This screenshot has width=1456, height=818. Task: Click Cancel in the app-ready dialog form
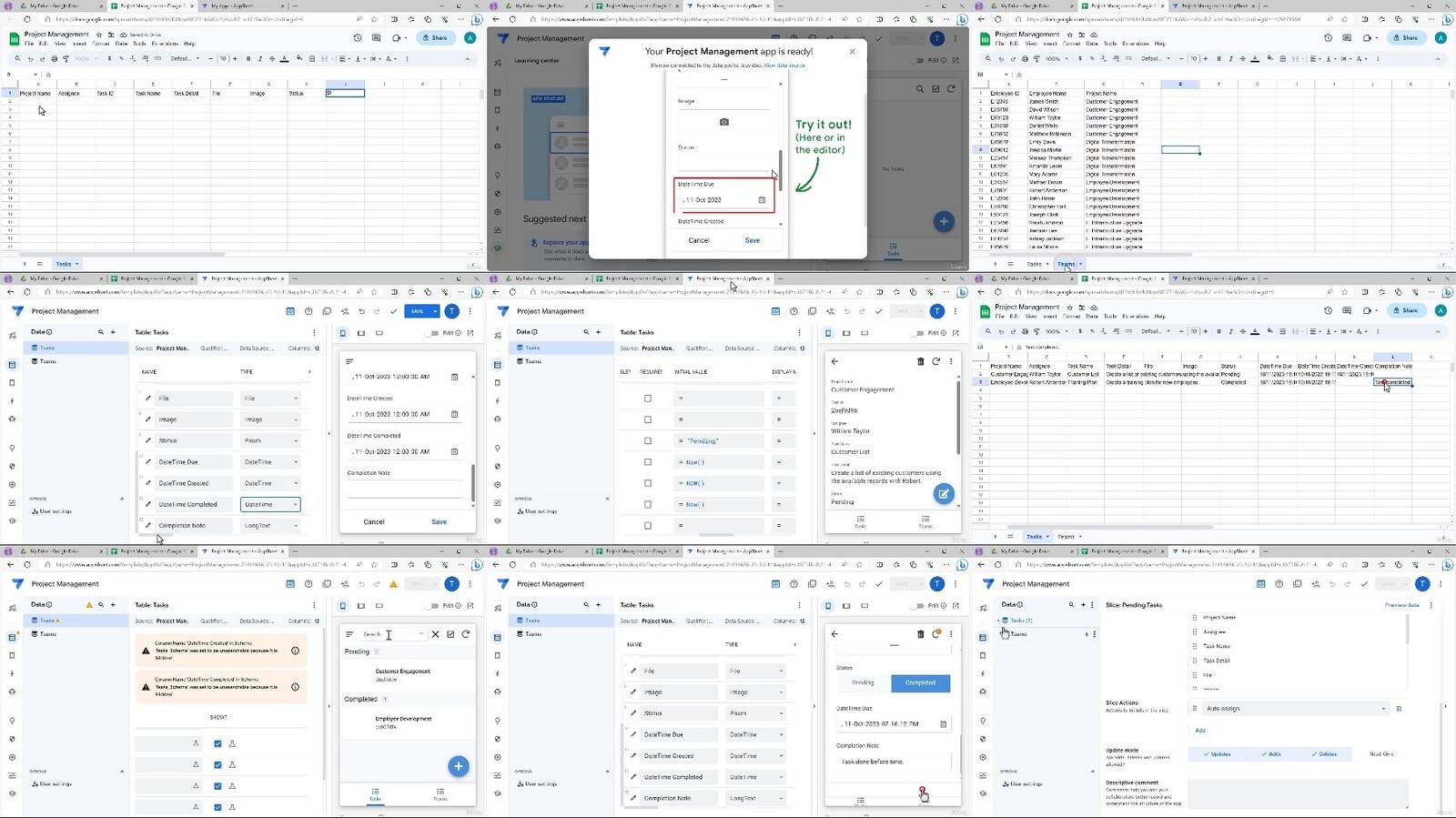[x=699, y=240]
